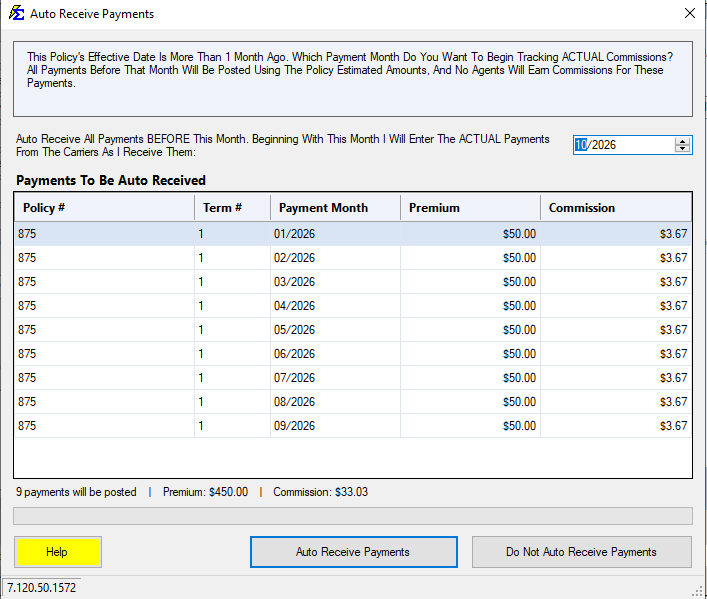Click the resize grip at dialog corner

click(699, 592)
